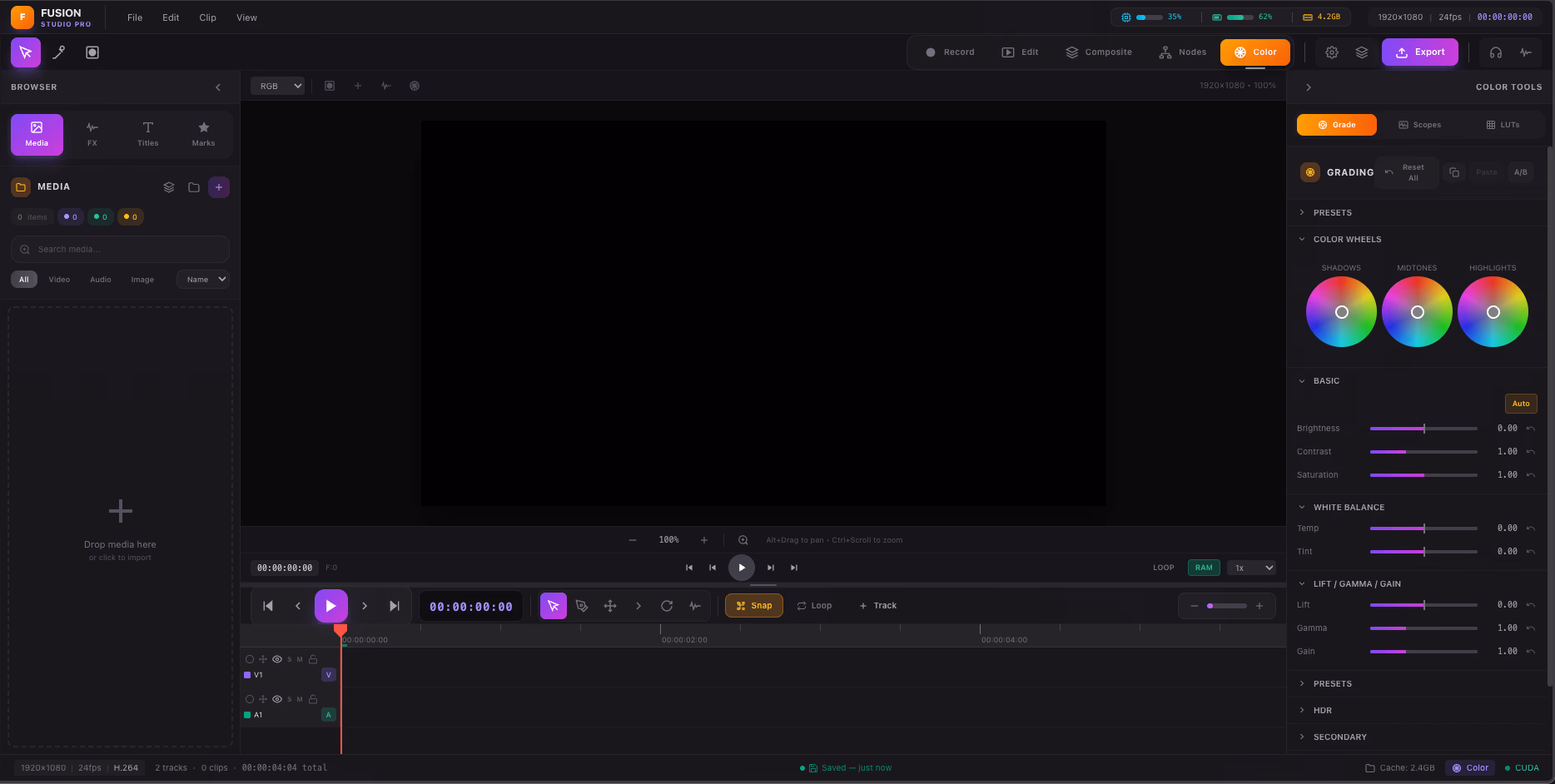The width and height of the screenshot is (1555, 784).
Task: Click the Saturation slider
Action: point(1423,475)
